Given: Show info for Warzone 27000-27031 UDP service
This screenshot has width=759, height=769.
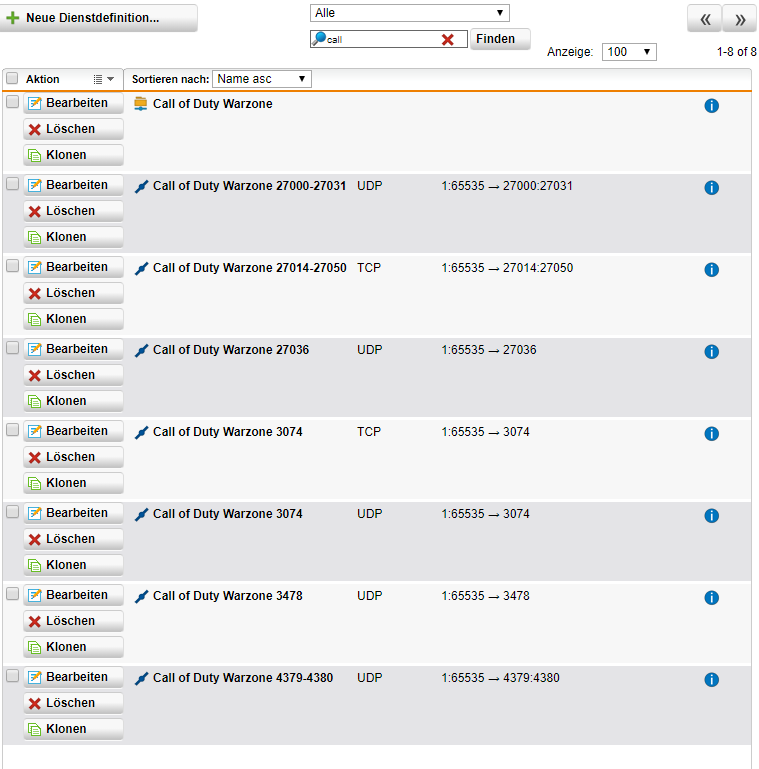Looking at the screenshot, I should (x=711, y=187).
